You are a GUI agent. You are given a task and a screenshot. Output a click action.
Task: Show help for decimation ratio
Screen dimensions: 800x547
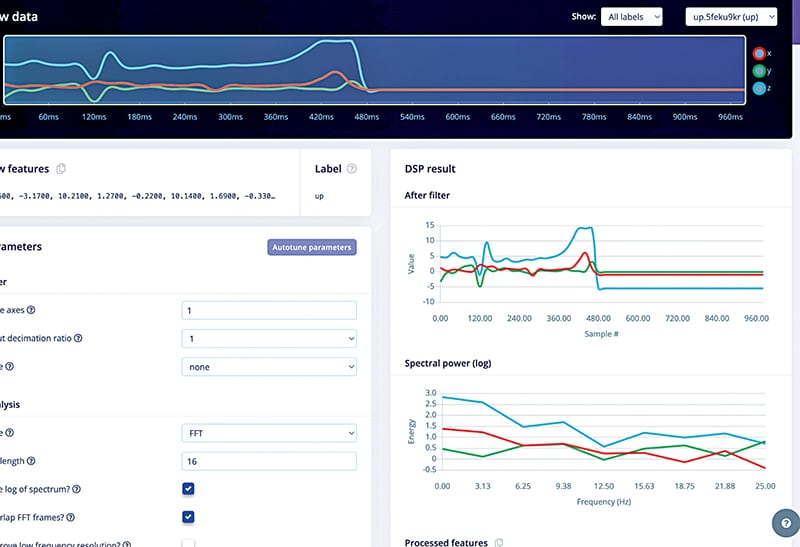click(x=78, y=338)
